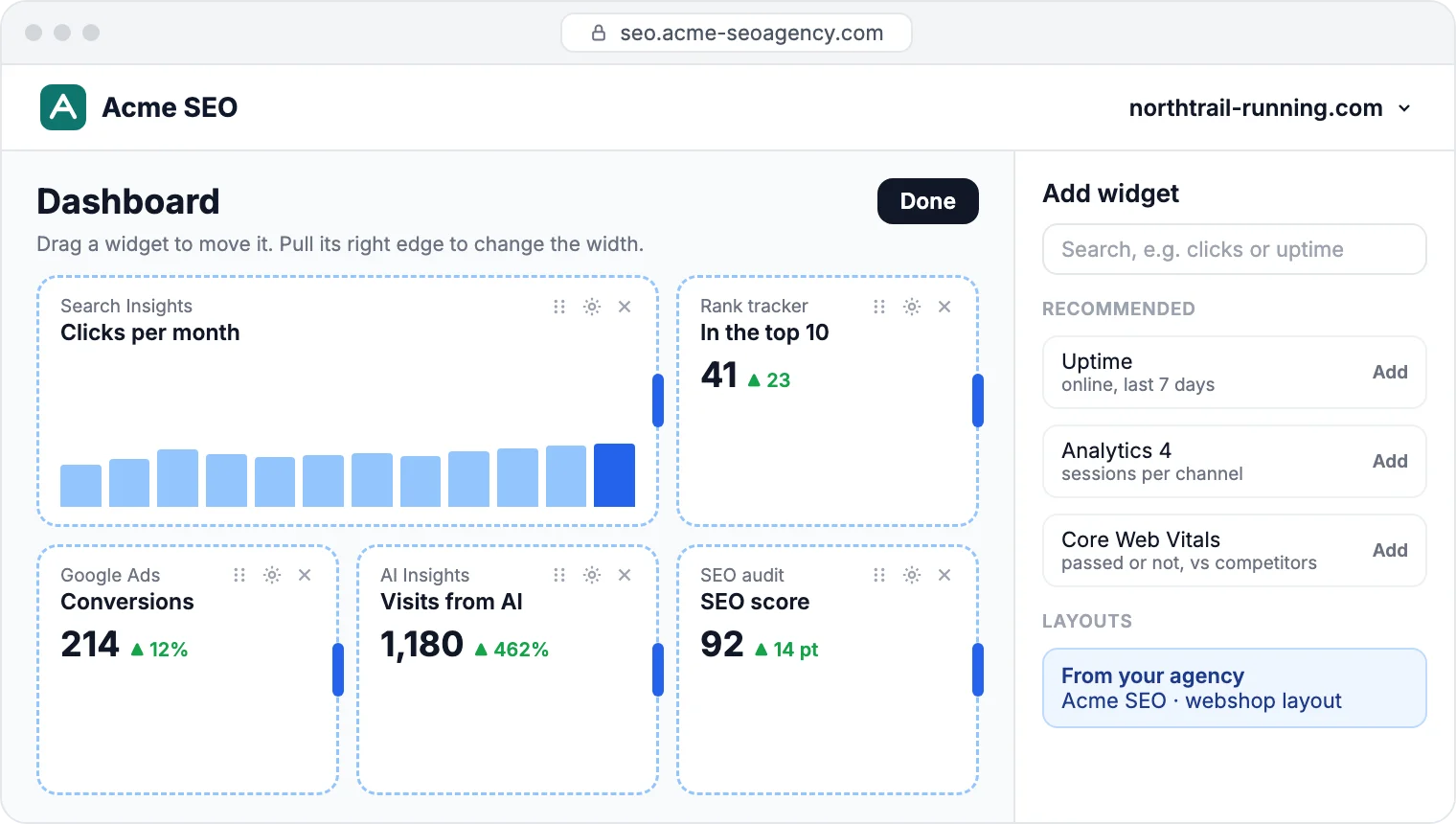This screenshot has height=824, width=1456.
Task: Add the Uptime widget
Action: (1390, 372)
